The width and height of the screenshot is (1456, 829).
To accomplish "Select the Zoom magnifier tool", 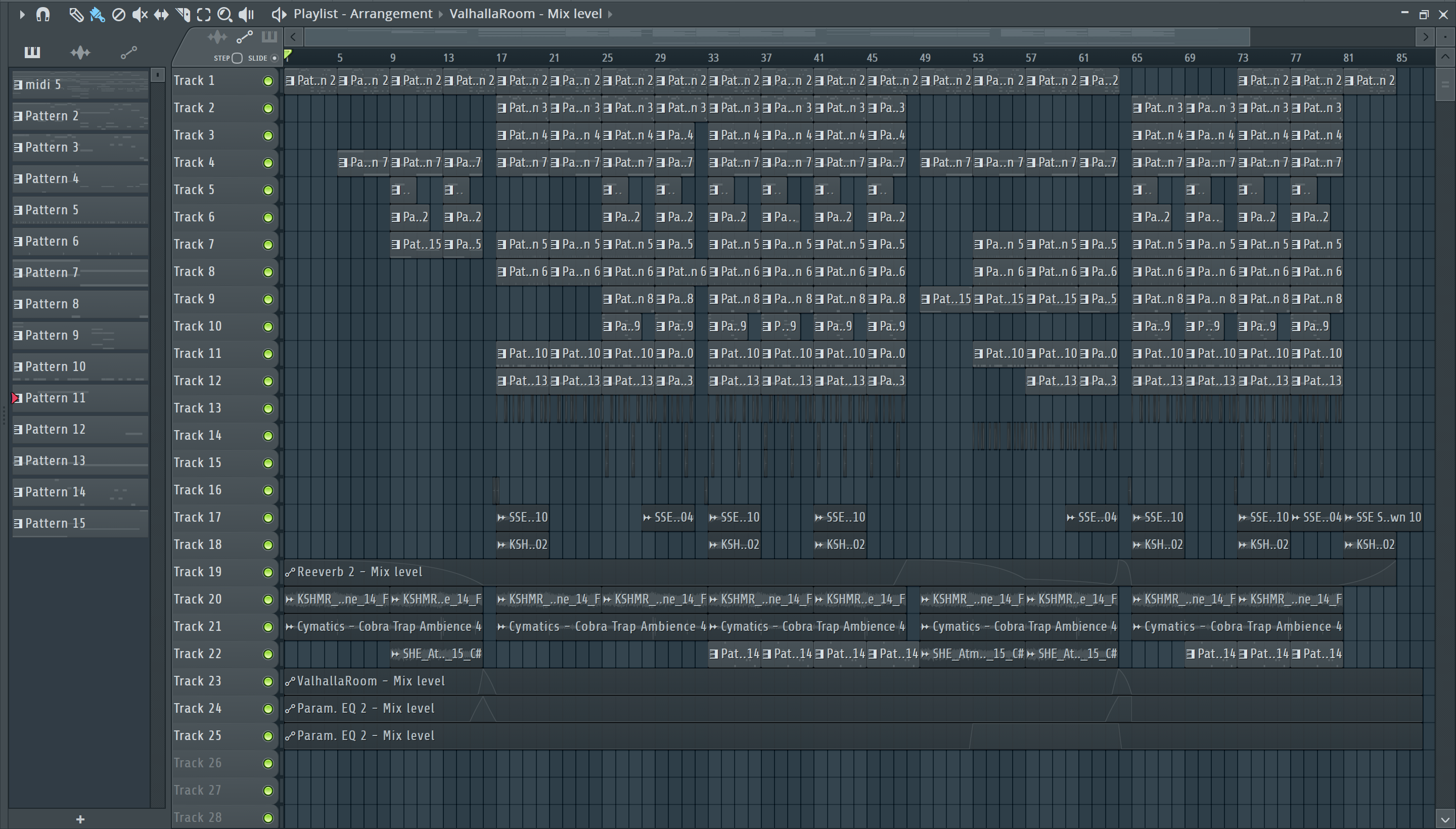I will coord(225,14).
